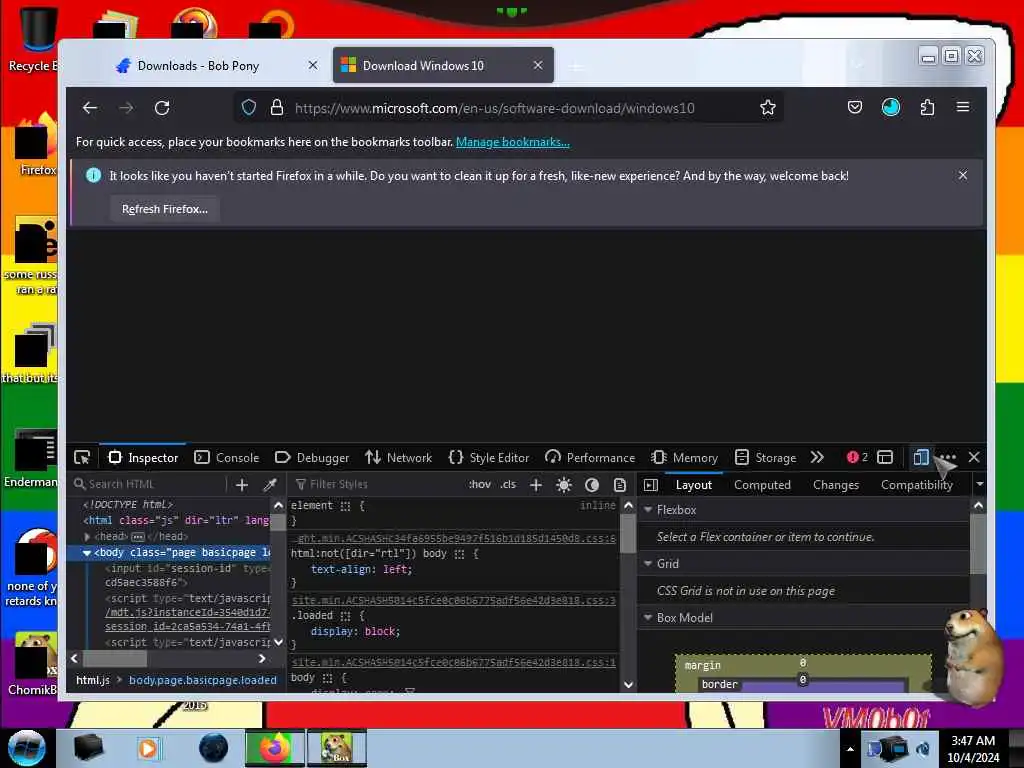
Task: Show hidden system tray icons
Action: [850, 748]
